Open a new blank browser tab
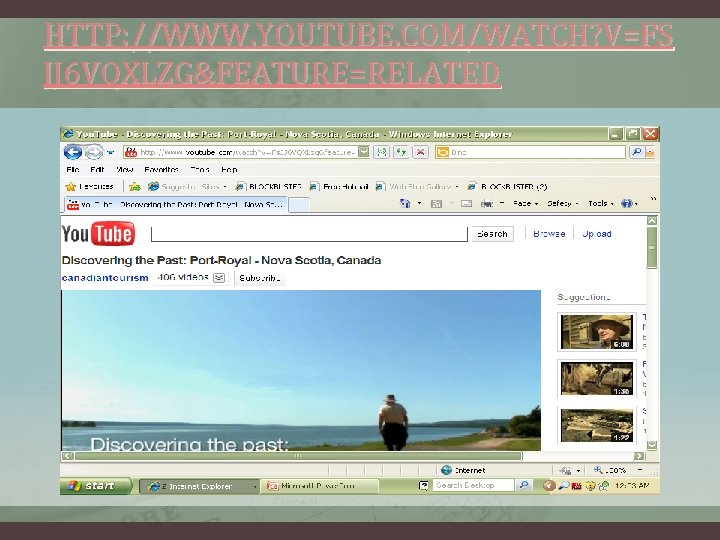The width and height of the screenshot is (720, 540). point(299,205)
